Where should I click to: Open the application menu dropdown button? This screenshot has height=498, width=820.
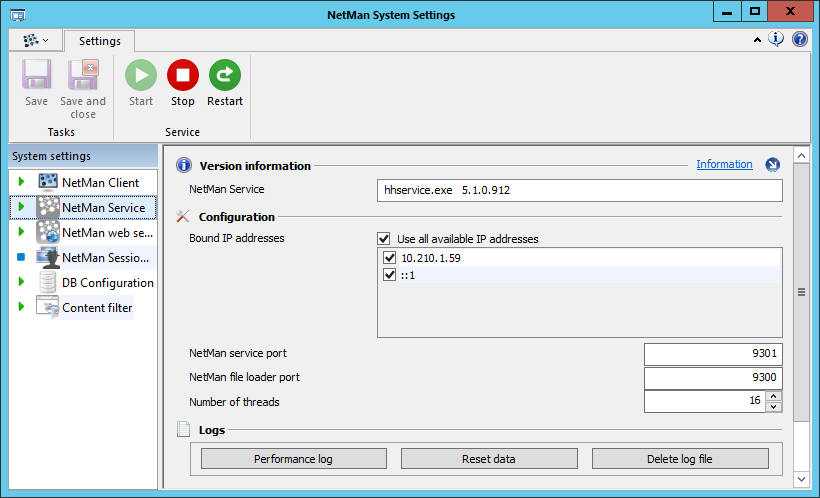tap(36, 41)
